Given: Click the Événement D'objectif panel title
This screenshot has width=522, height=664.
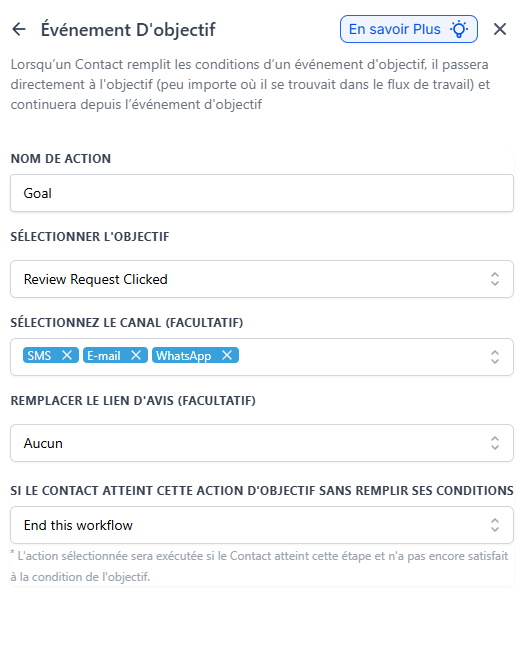Looking at the screenshot, I should click(128, 30).
